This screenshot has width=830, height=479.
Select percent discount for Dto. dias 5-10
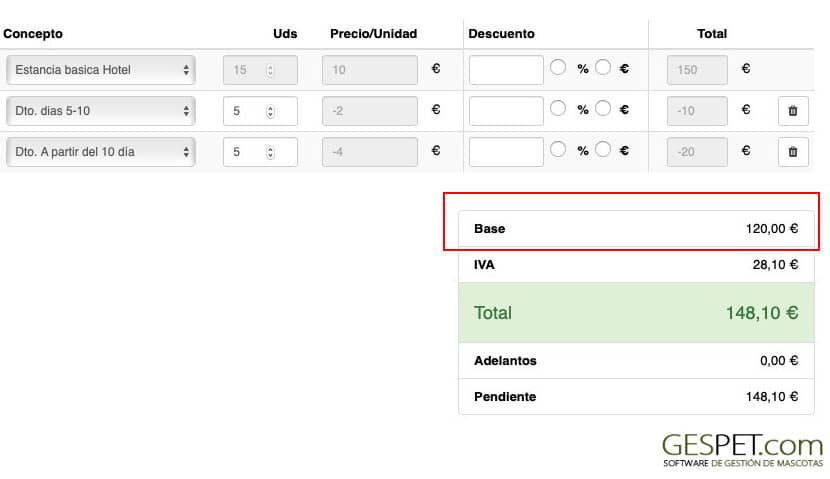click(558, 109)
